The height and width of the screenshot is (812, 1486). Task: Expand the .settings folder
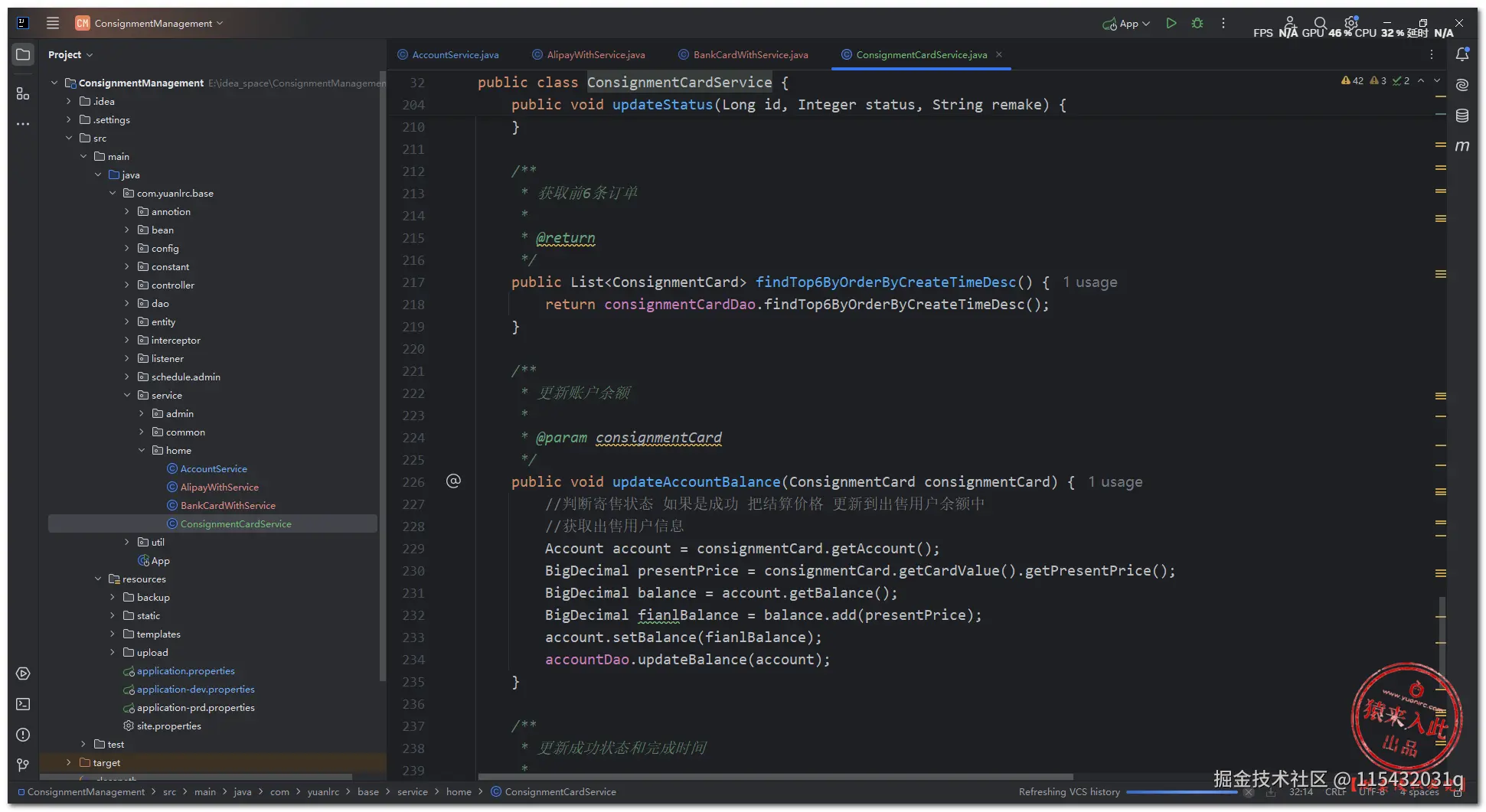click(x=69, y=119)
